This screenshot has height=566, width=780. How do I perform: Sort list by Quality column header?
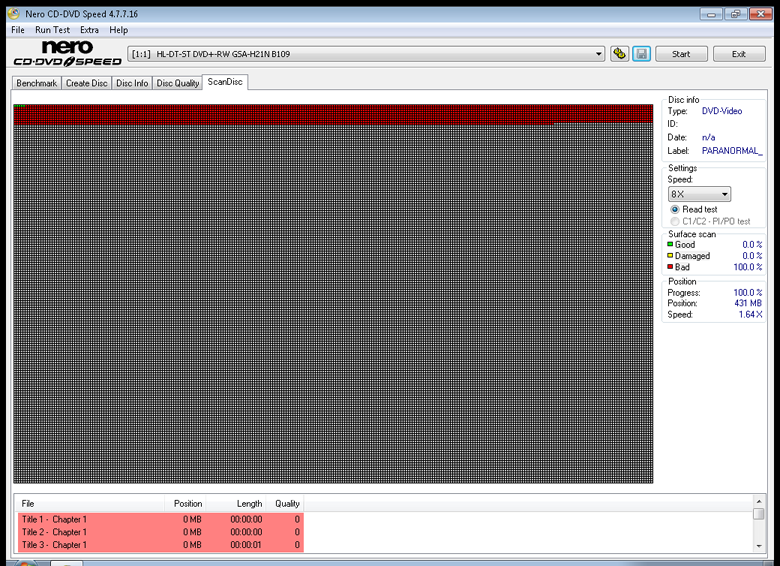(x=285, y=503)
